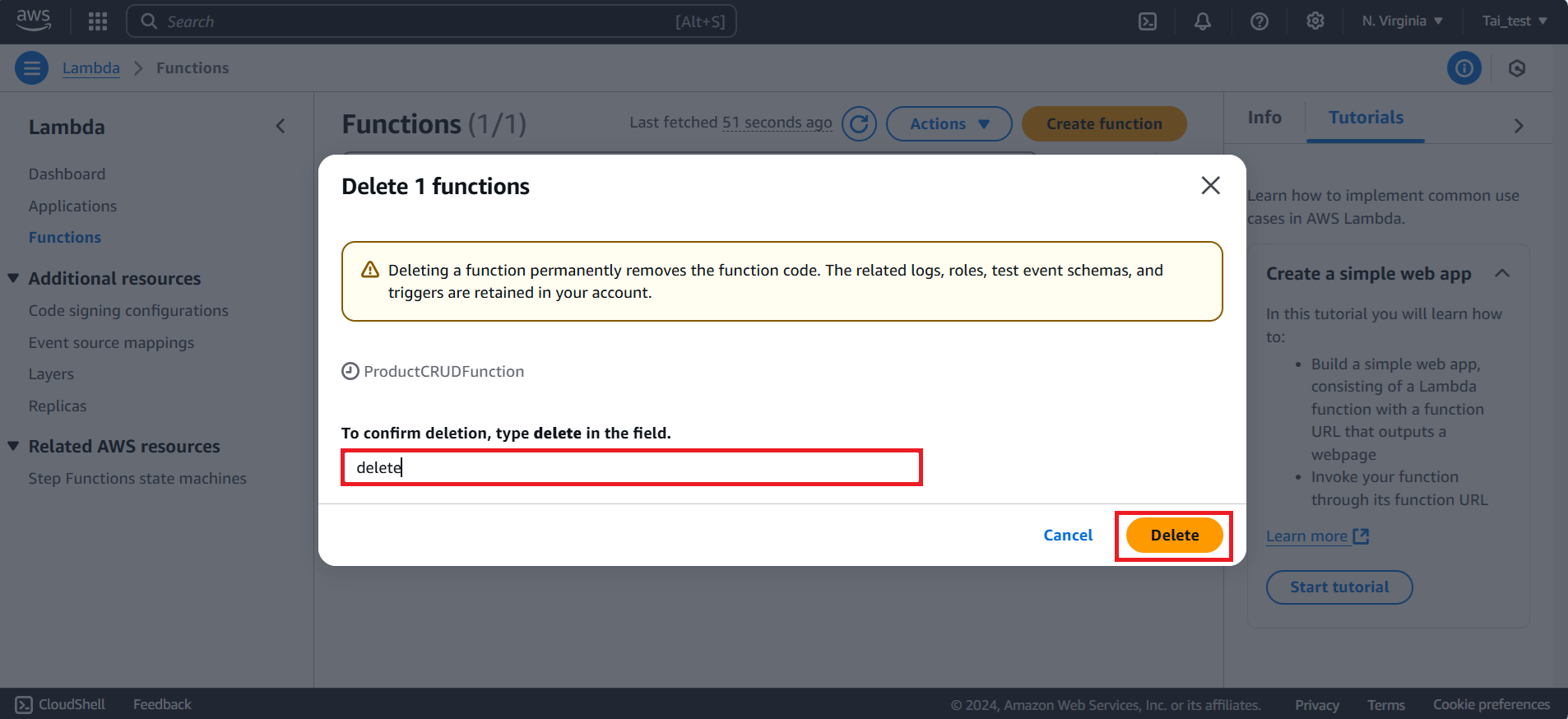
Task: Open the services grid menu icon
Action: click(98, 21)
